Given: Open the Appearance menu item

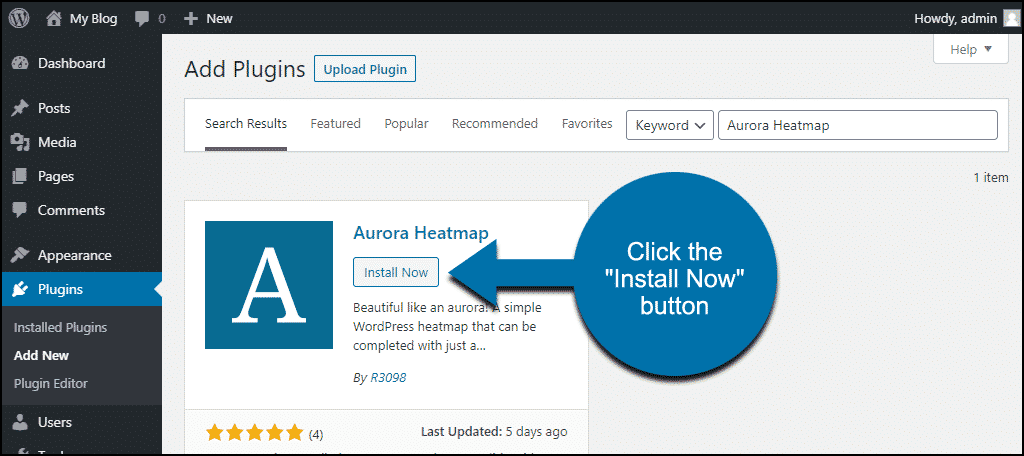Looking at the screenshot, I should 81,255.
